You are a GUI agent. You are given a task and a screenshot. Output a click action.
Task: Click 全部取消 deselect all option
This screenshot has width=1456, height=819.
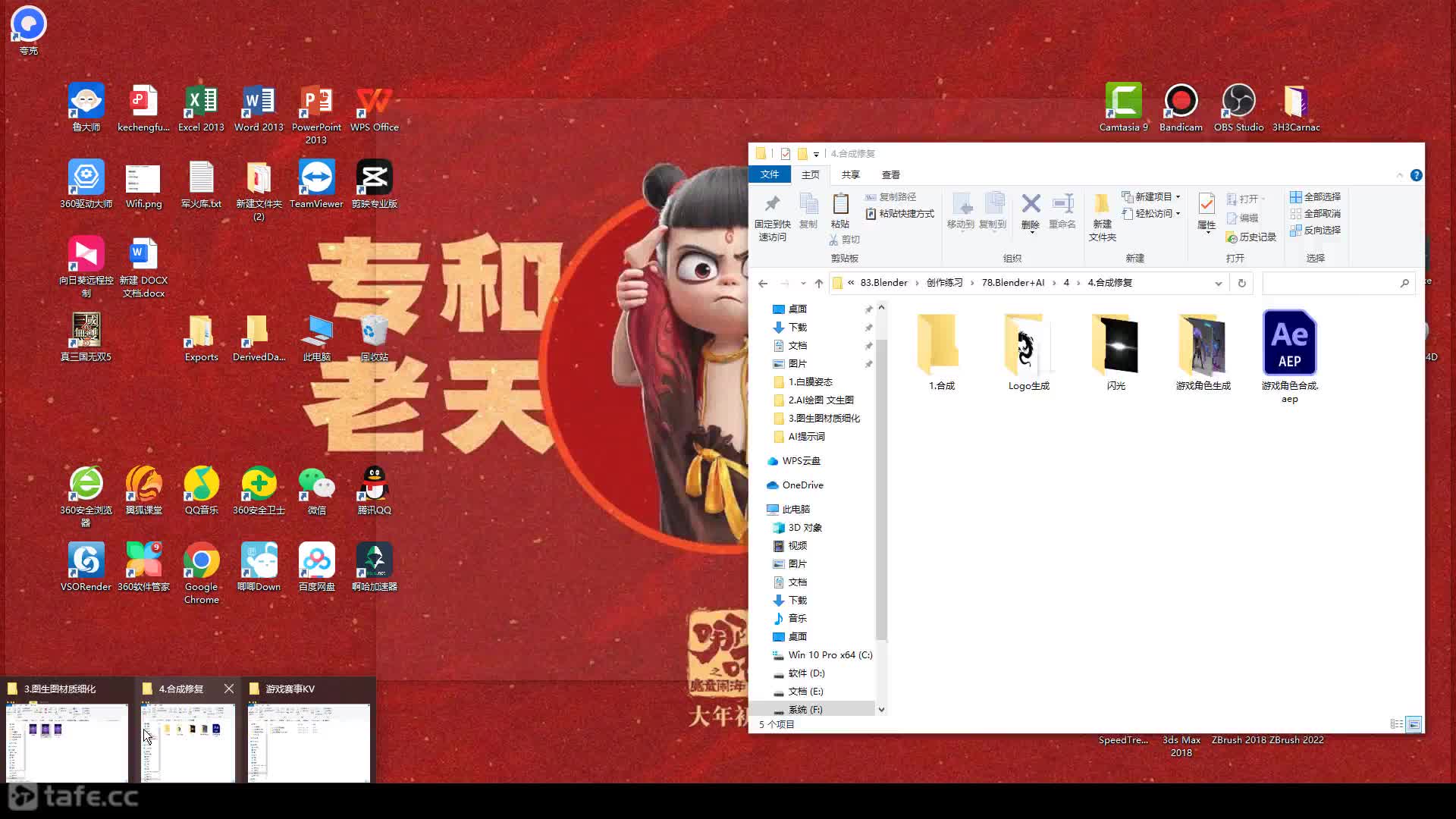(1316, 213)
